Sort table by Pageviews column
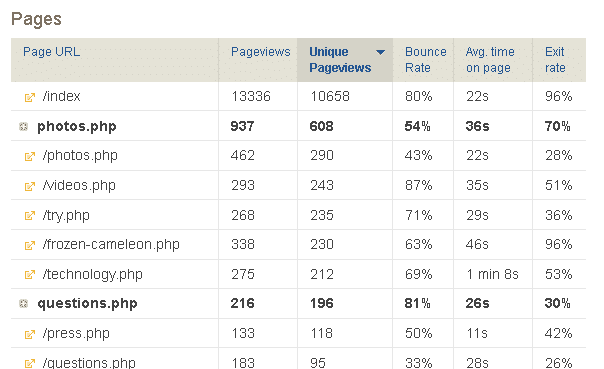This screenshot has width=604, height=369. point(260,52)
